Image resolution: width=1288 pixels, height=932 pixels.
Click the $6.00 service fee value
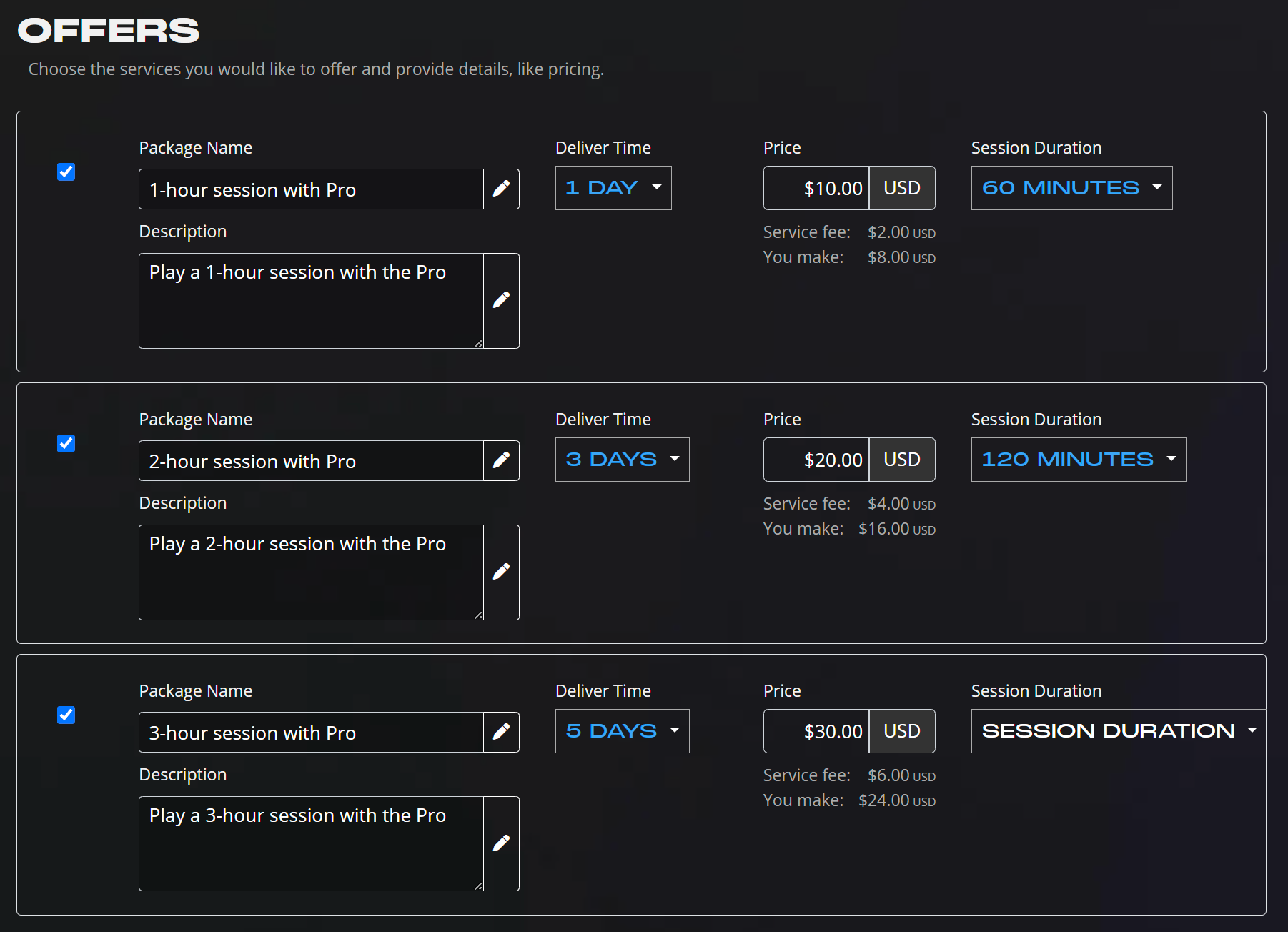point(901,775)
